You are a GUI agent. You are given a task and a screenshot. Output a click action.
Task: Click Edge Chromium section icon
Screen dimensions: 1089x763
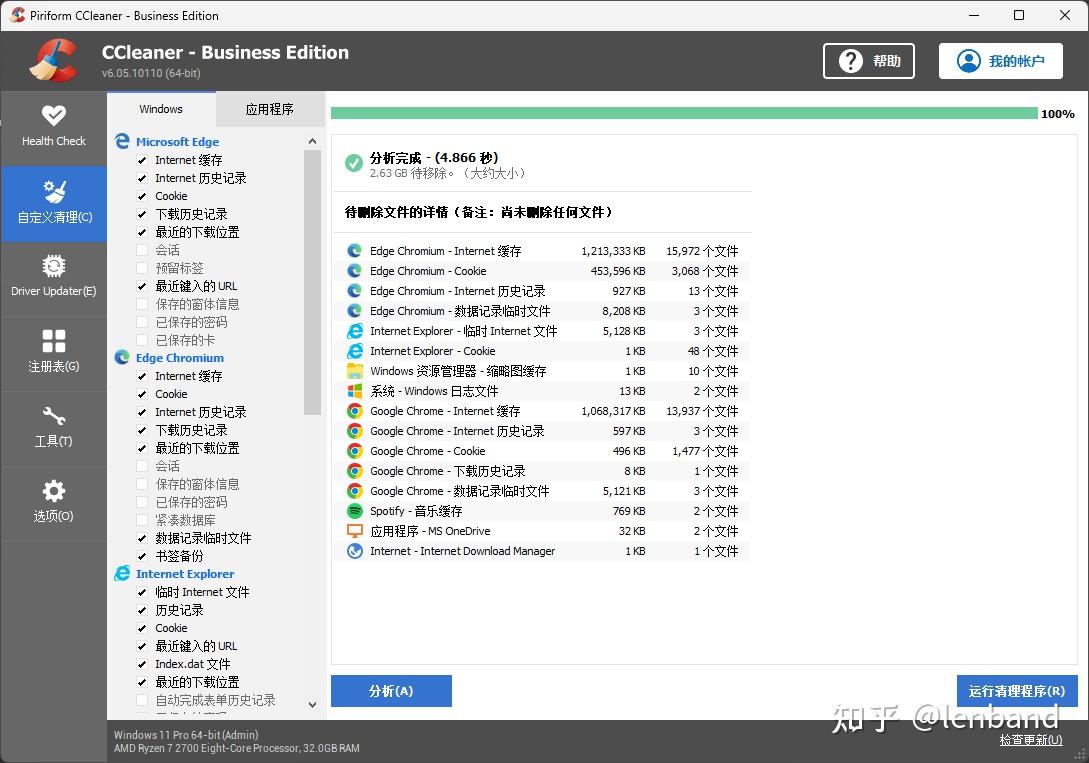[122, 358]
